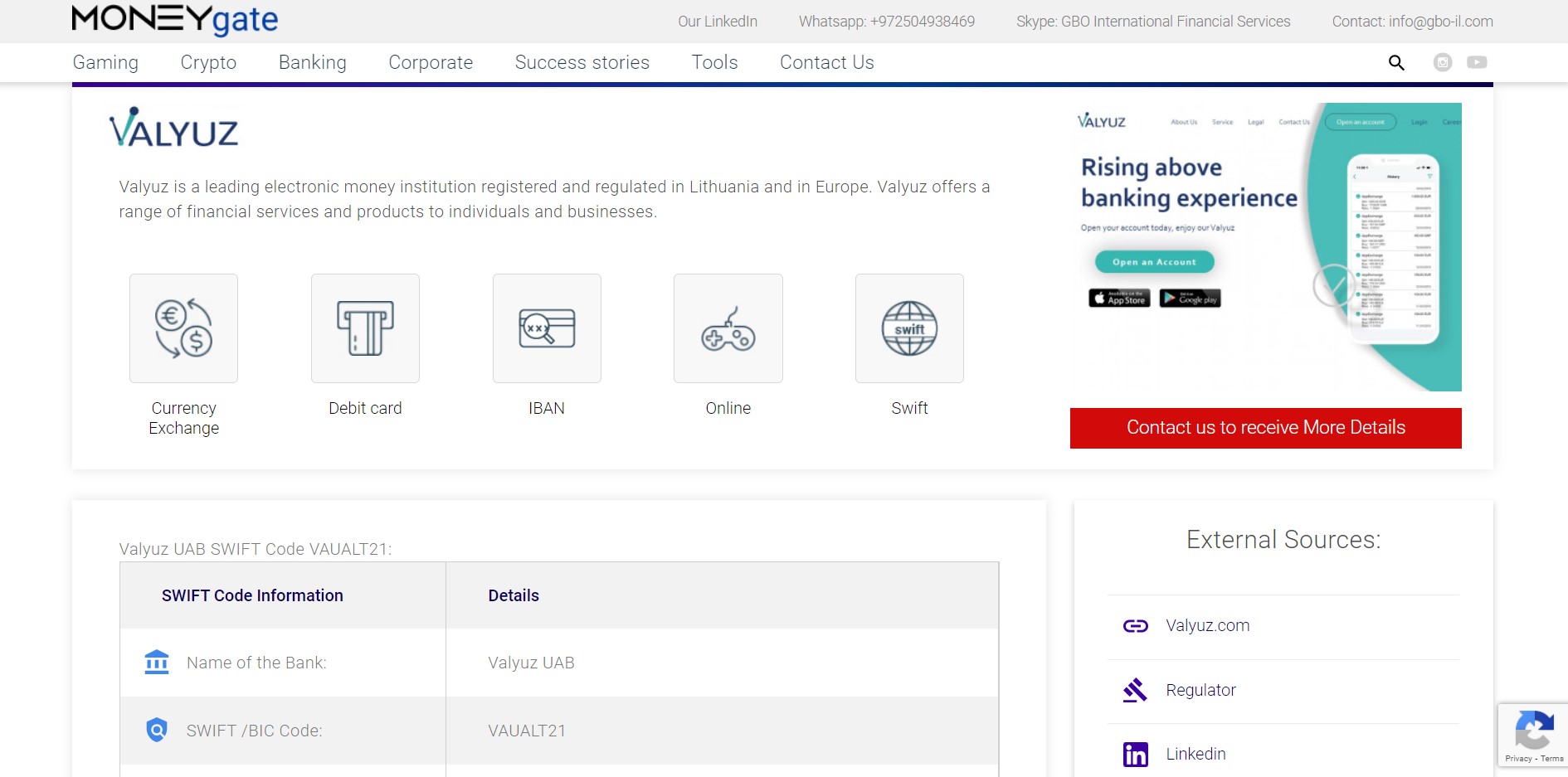Click the Debit card icon tile
Viewport: 1568px width, 777px height.
(365, 328)
